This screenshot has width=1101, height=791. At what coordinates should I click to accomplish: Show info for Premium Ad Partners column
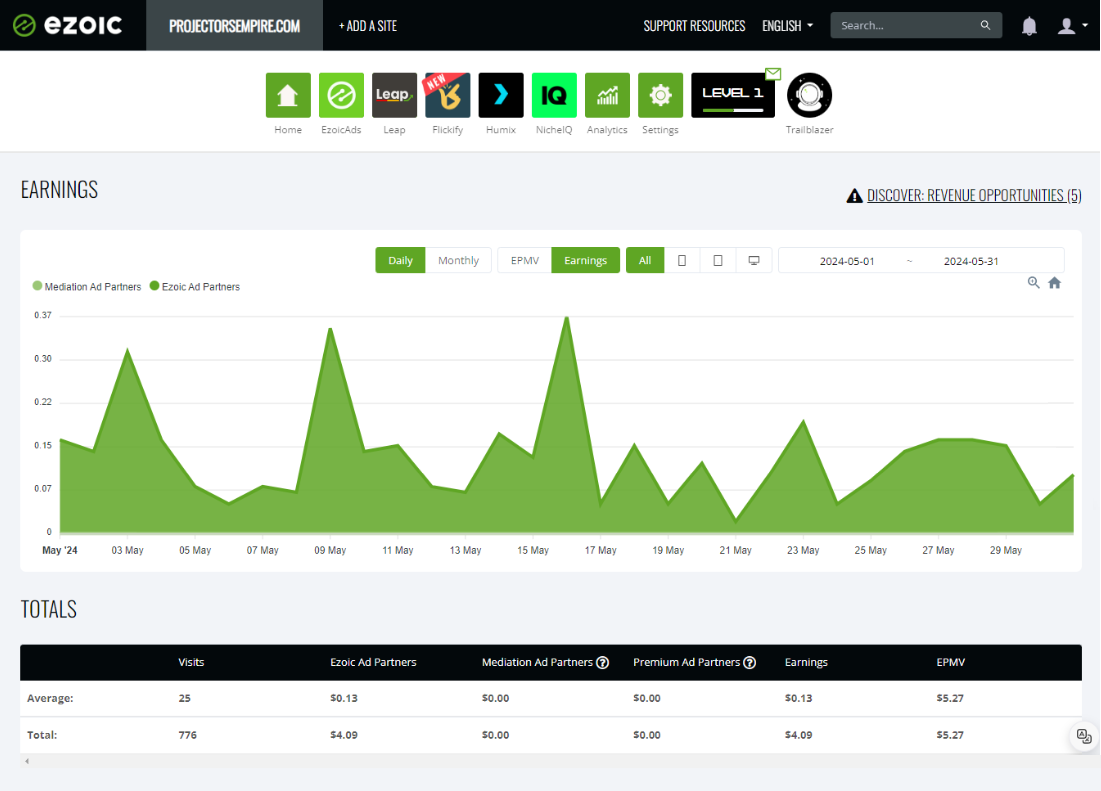click(750, 663)
